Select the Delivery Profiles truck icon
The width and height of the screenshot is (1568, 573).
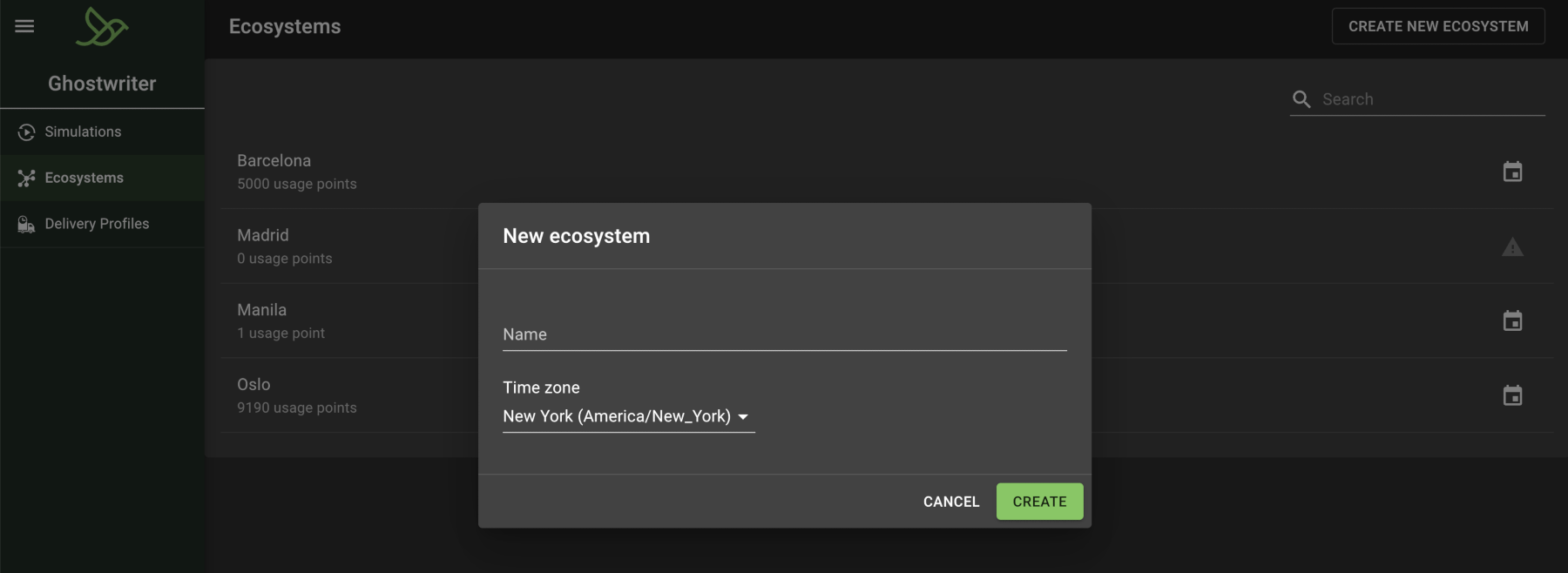25,223
